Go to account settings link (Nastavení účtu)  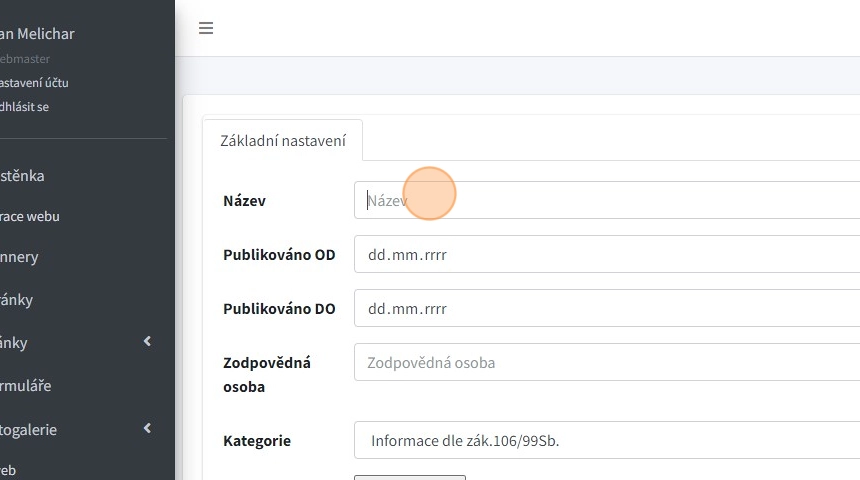coord(34,83)
